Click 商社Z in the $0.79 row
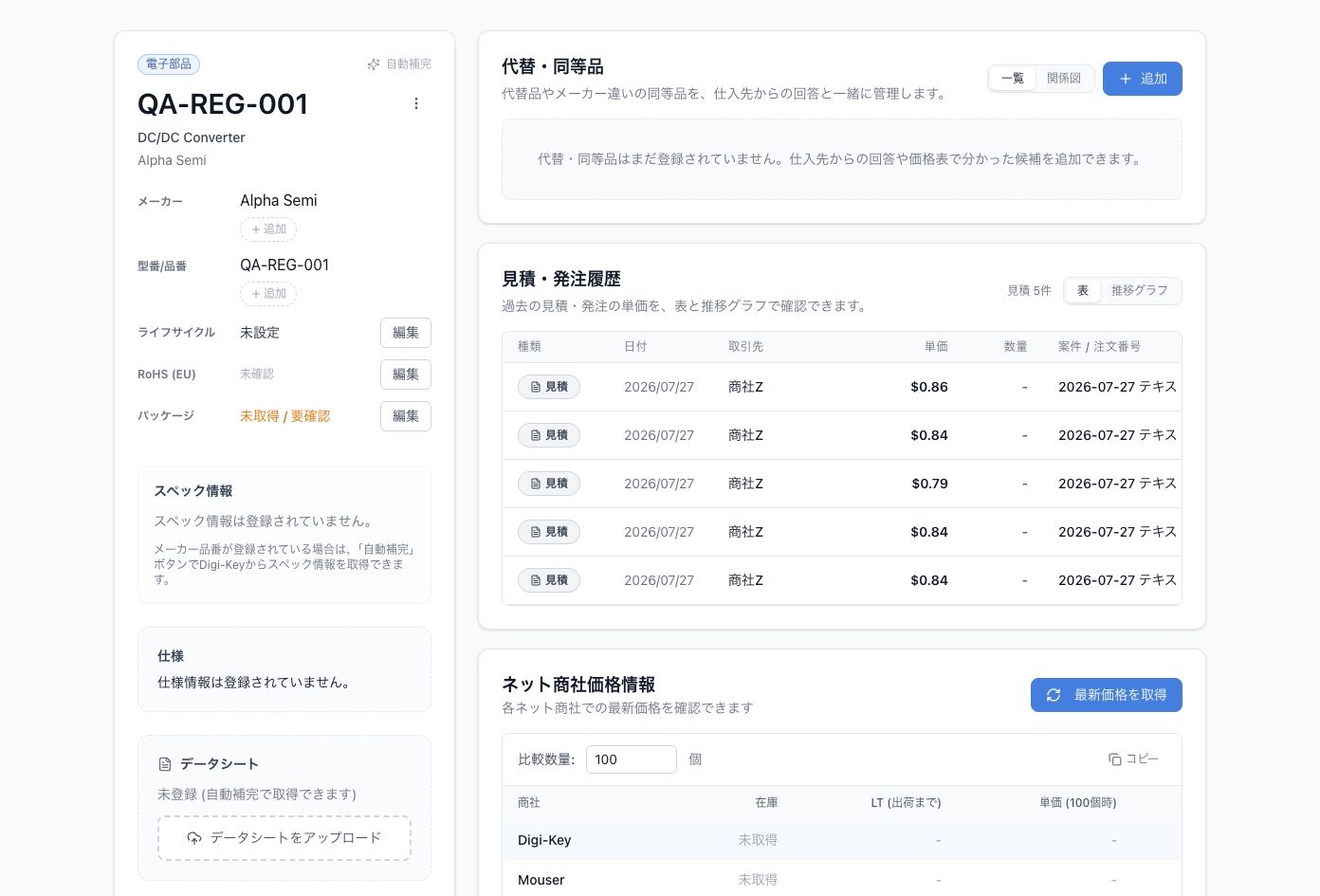Screen dimensions: 1320x896 click(x=746, y=484)
